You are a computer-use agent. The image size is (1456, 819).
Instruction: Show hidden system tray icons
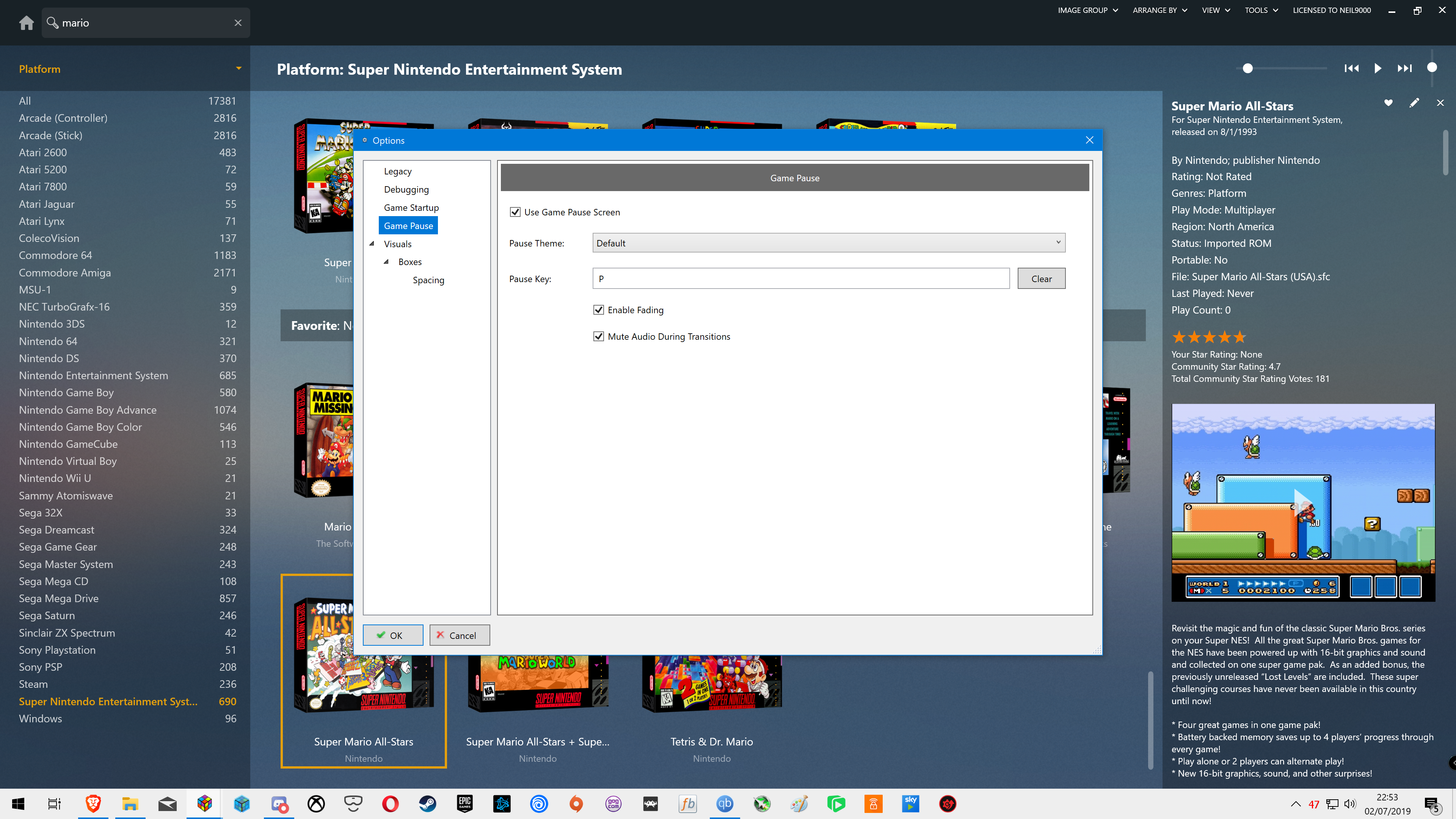click(x=1296, y=804)
